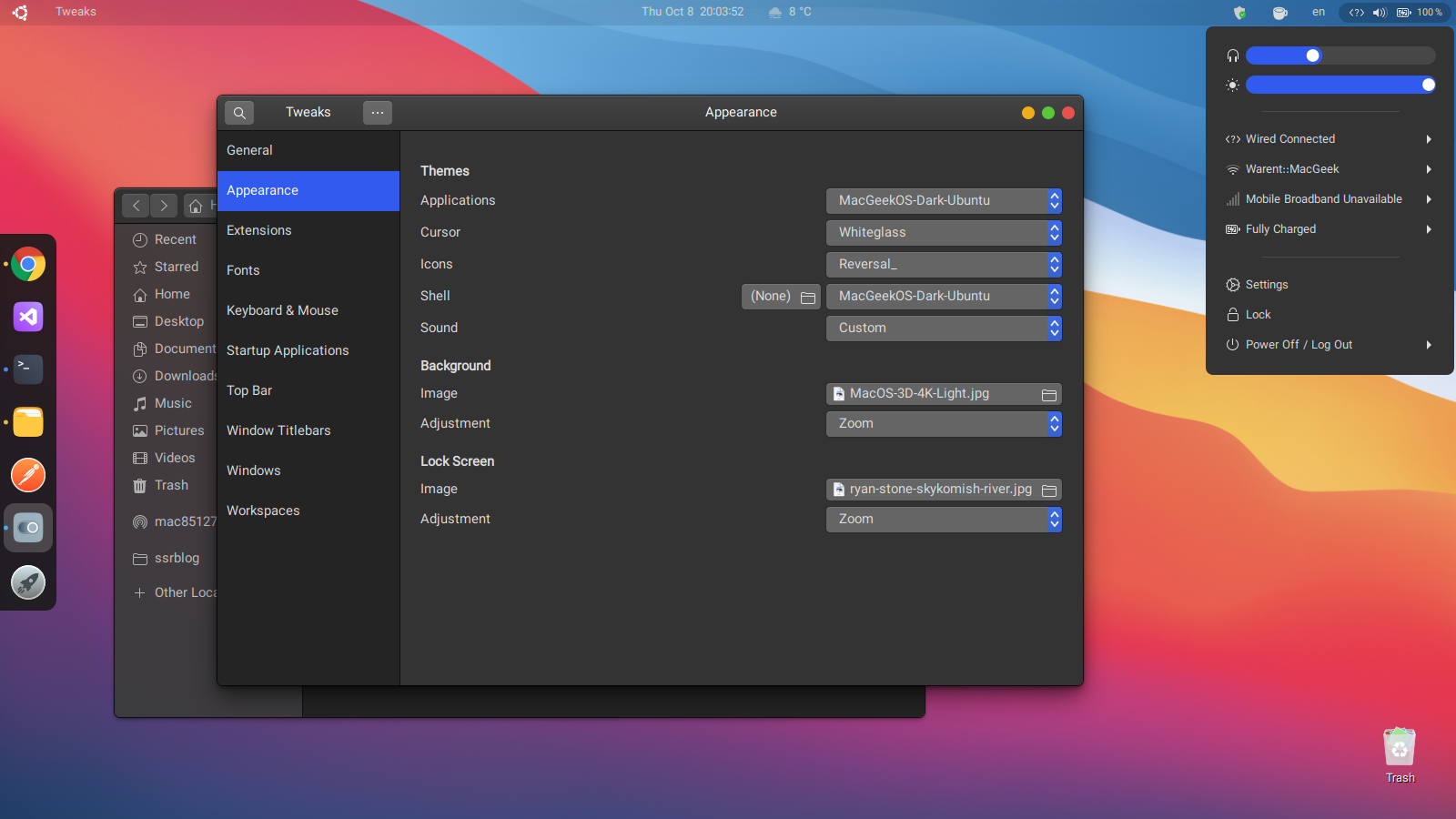Select Windows in Tweaks sidebar
This screenshot has width=1456, height=819.
pyautogui.click(x=308, y=471)
